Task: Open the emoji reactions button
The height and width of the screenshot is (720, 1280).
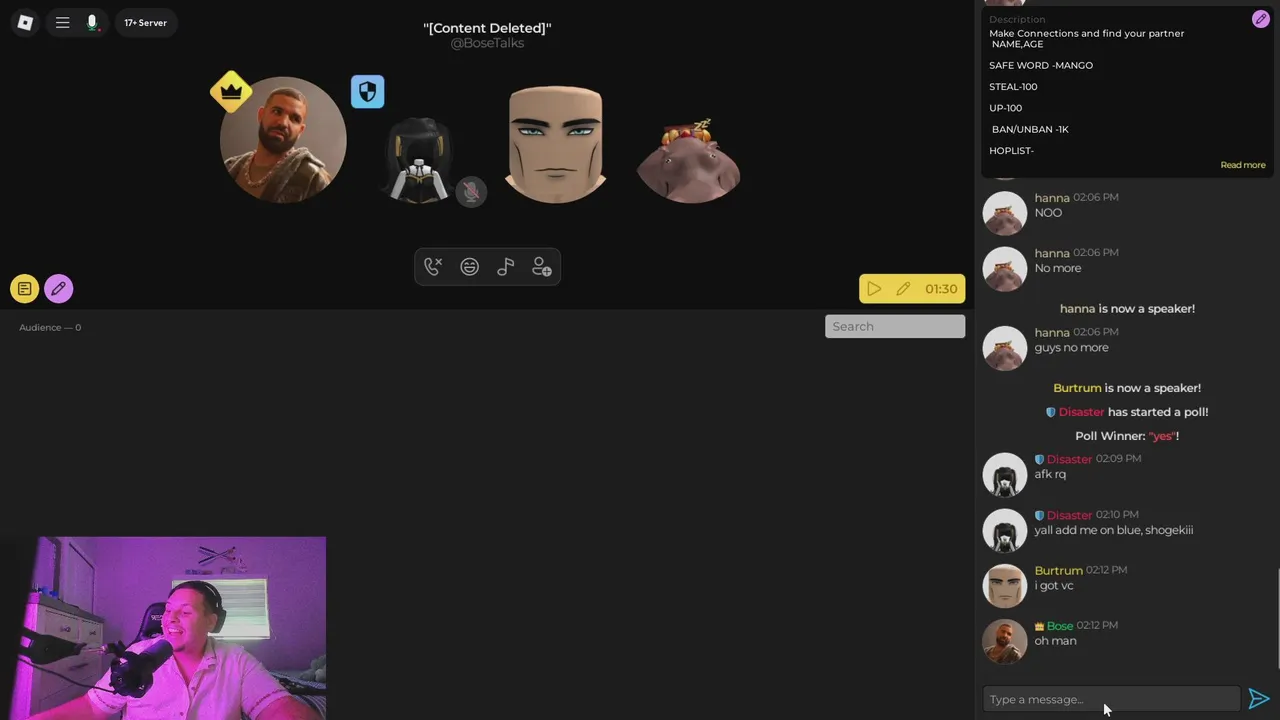Action: coord(469,267)
